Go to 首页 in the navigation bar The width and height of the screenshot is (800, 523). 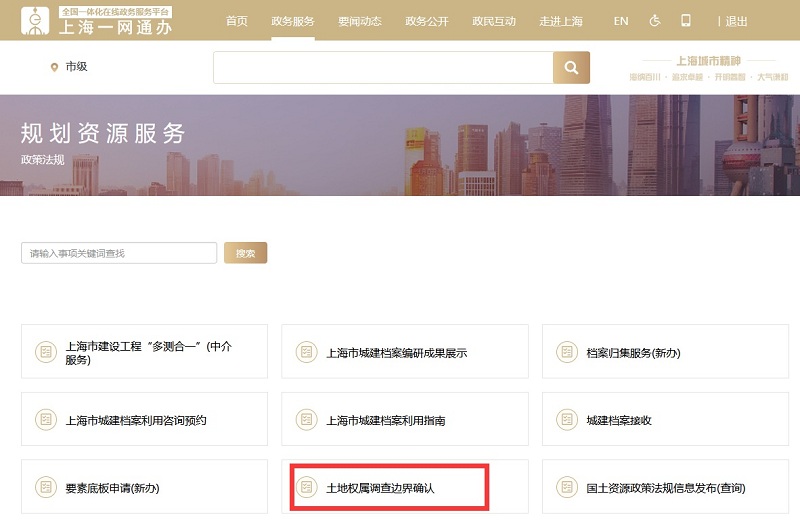(237, 21)
